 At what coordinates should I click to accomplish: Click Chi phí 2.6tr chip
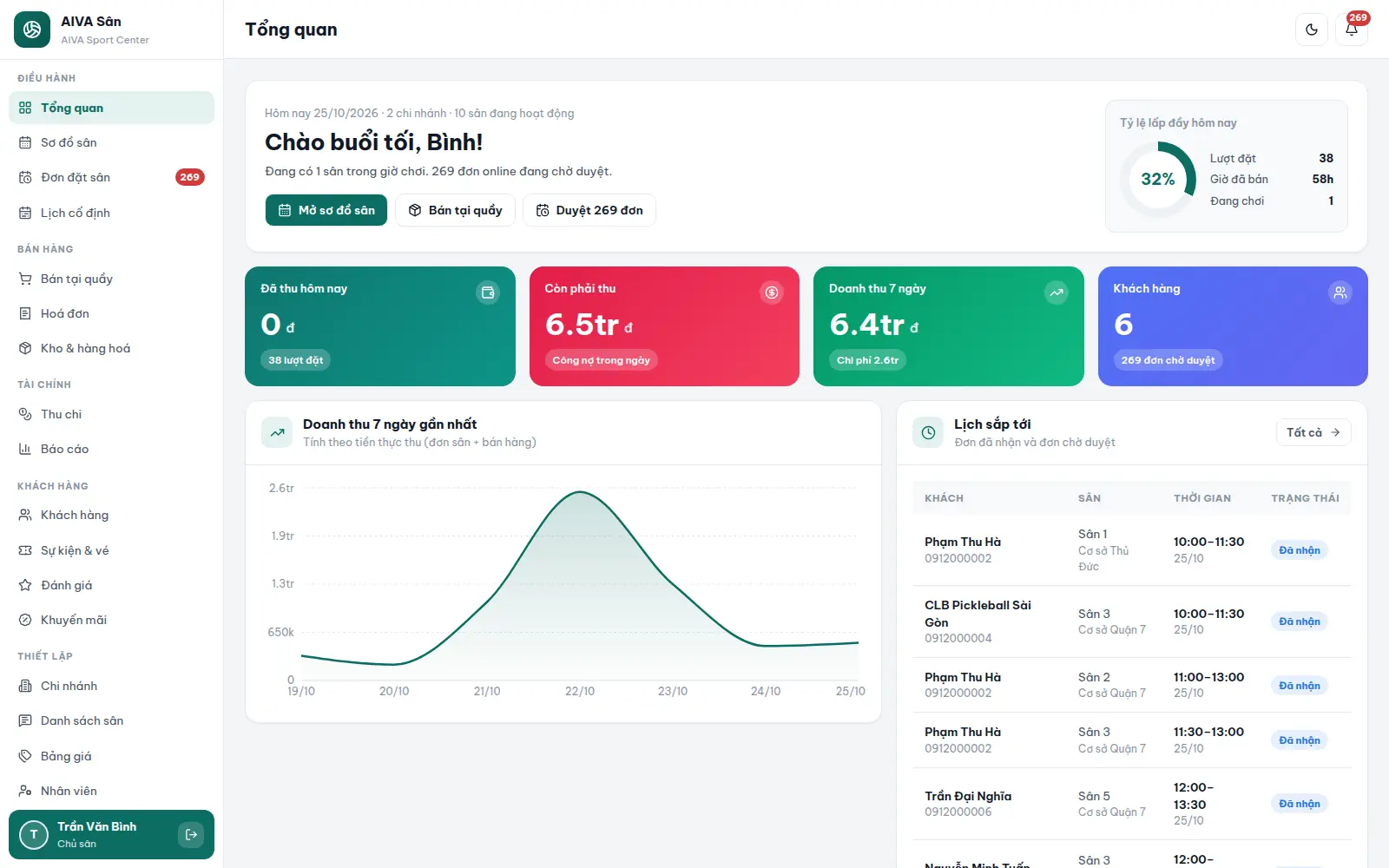pyautogui.click(x=867, y=360)
